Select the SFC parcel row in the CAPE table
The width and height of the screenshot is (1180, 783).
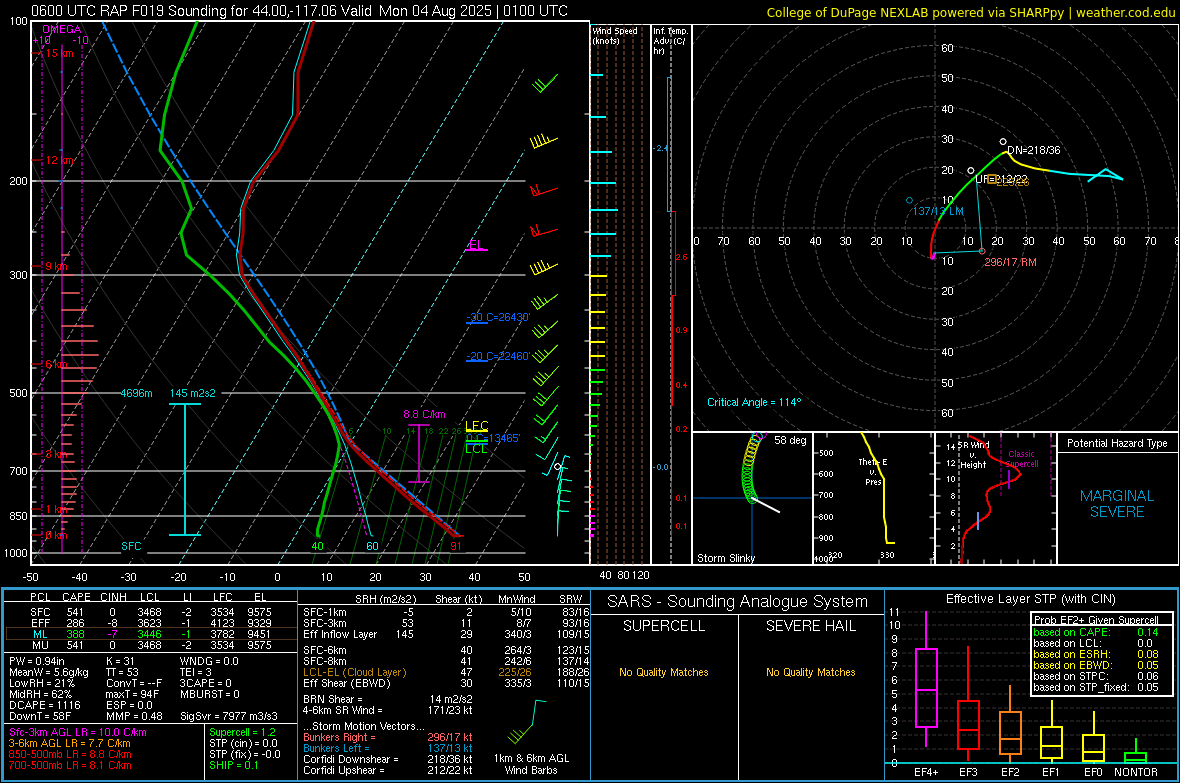[x=151, y=612]
